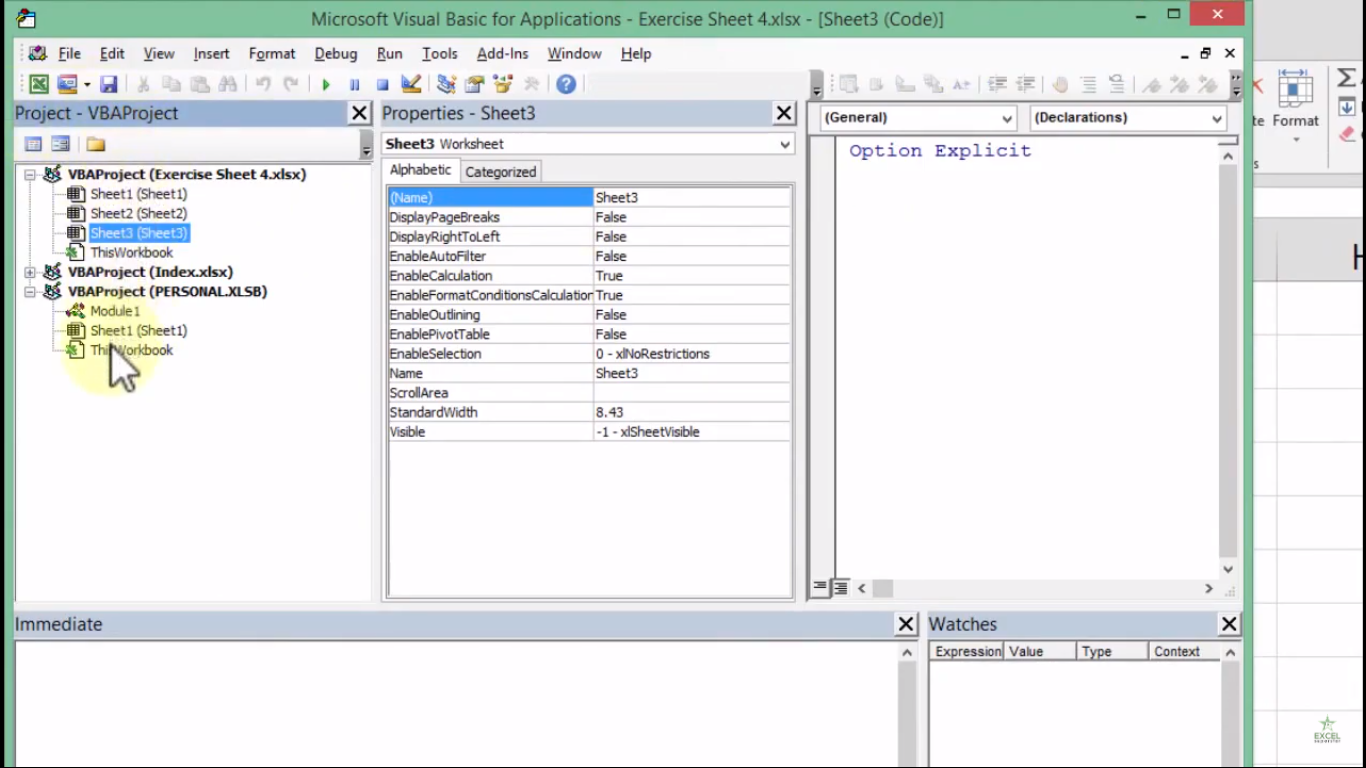The width and height of the screenshot is (1366, 768).
Task: Close the Project - VBAProject pane
Action: [x=360, y=114]
